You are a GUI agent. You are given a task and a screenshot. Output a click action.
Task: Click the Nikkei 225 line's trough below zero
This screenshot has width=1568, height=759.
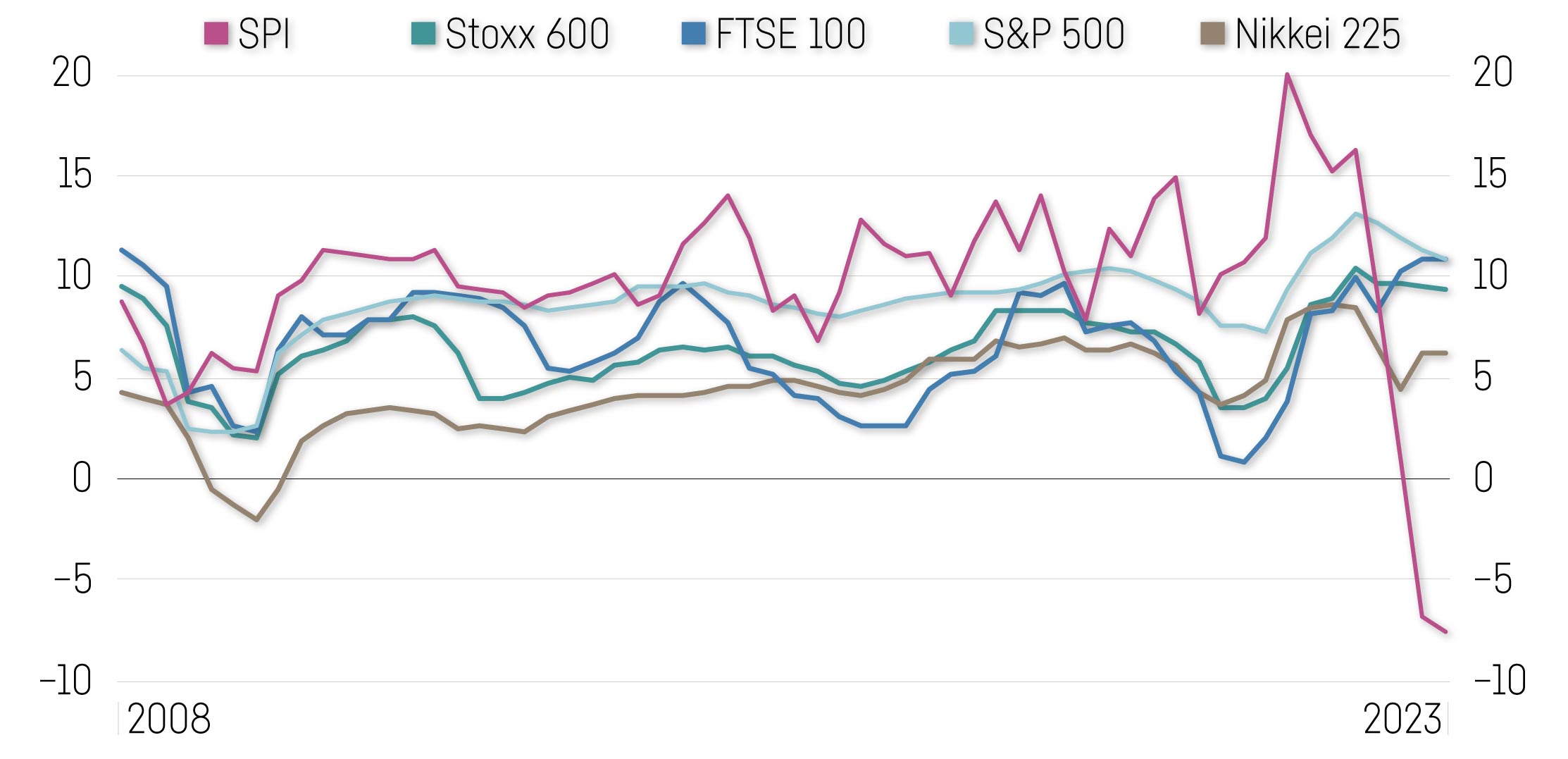(x=256, y=520)
